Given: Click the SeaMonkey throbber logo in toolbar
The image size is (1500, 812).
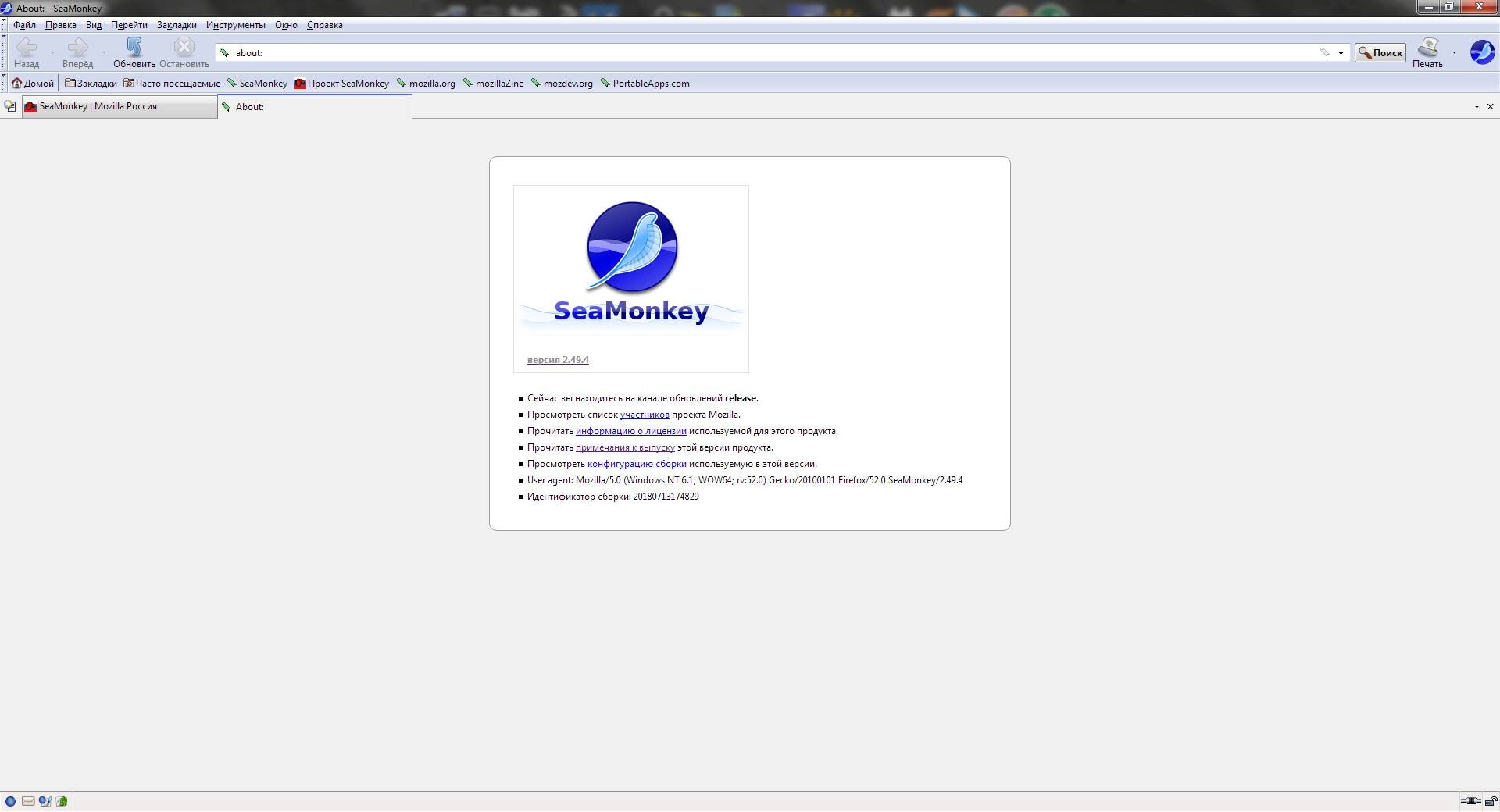Looking at the screenshot, I should coord(1481,52).
